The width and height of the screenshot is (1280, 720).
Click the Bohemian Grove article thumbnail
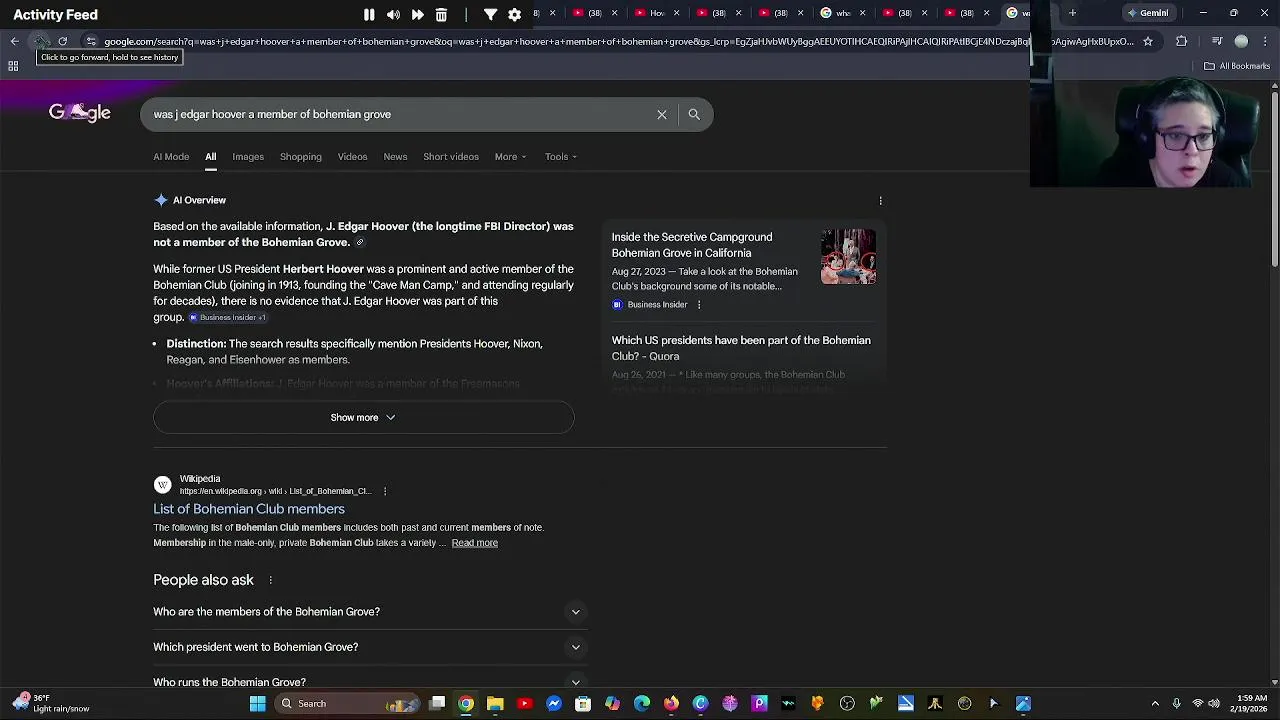[848, 257]
